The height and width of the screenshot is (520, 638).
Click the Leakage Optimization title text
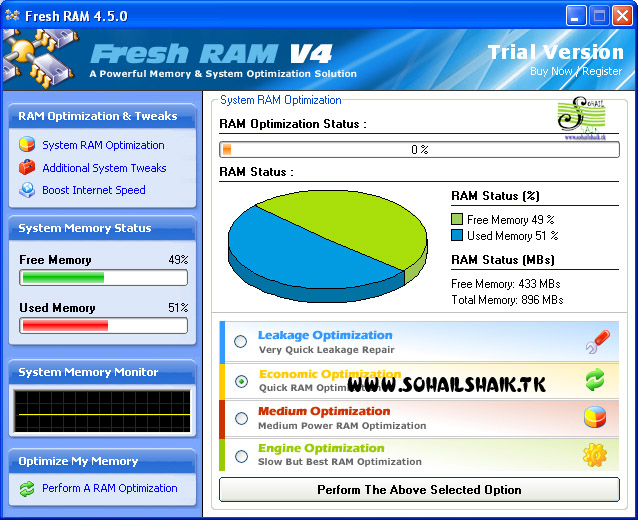[x=325, y=335]
